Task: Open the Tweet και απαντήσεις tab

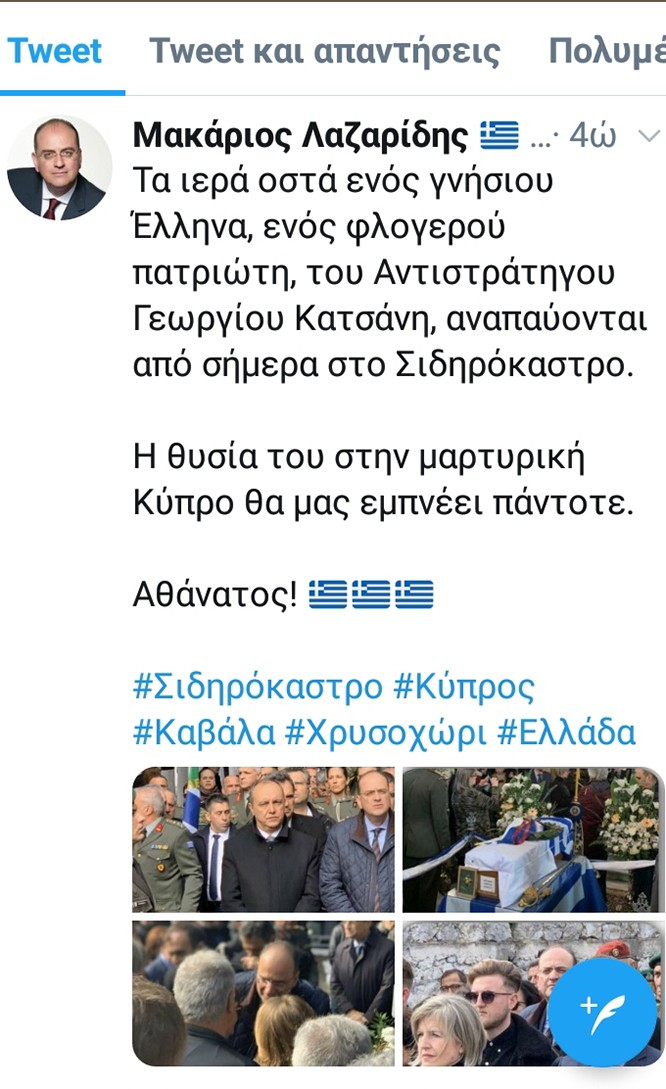Action: point(324,51)
